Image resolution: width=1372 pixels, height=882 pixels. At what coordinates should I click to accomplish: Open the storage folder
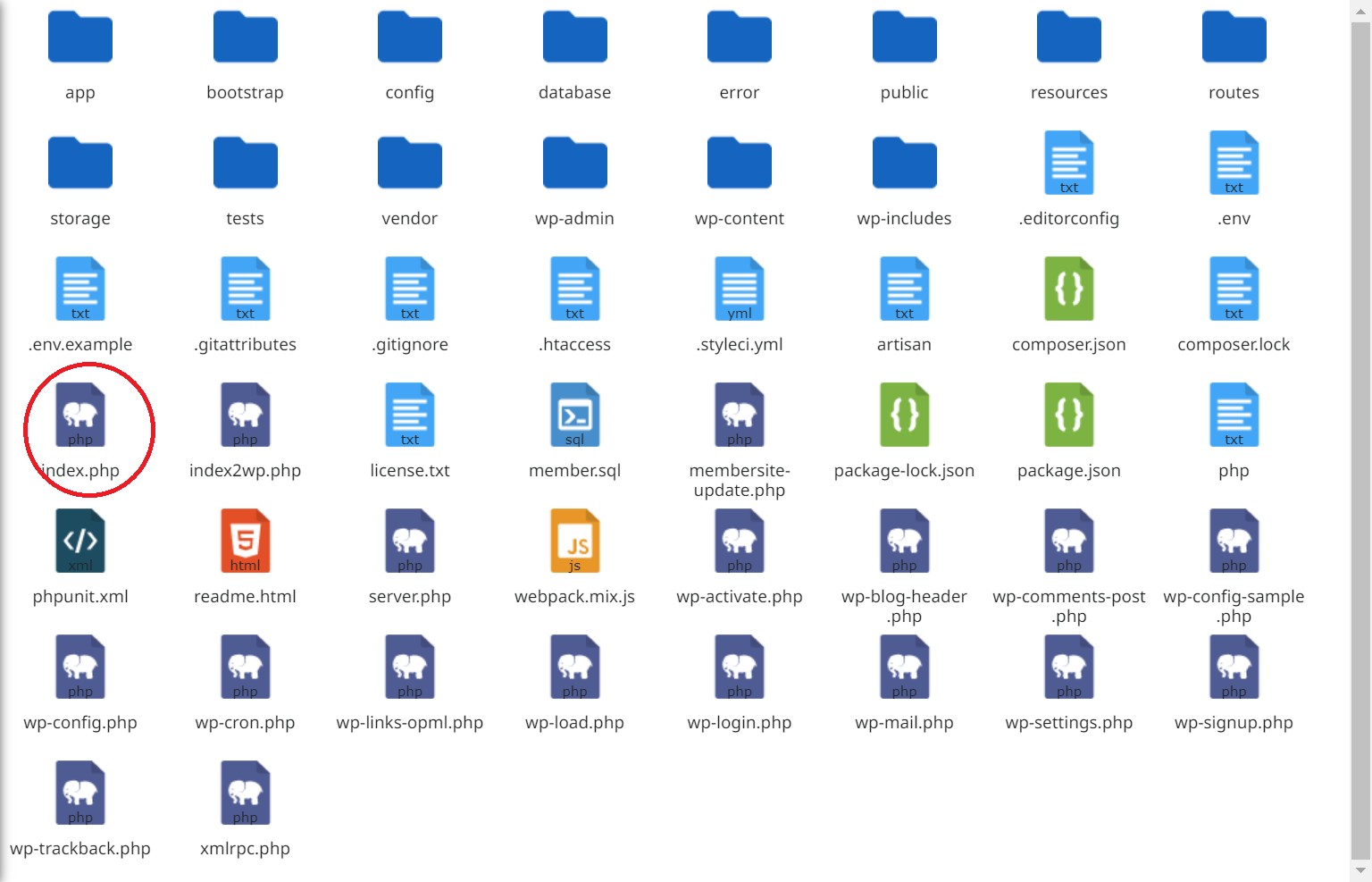(x=80, y=164)
